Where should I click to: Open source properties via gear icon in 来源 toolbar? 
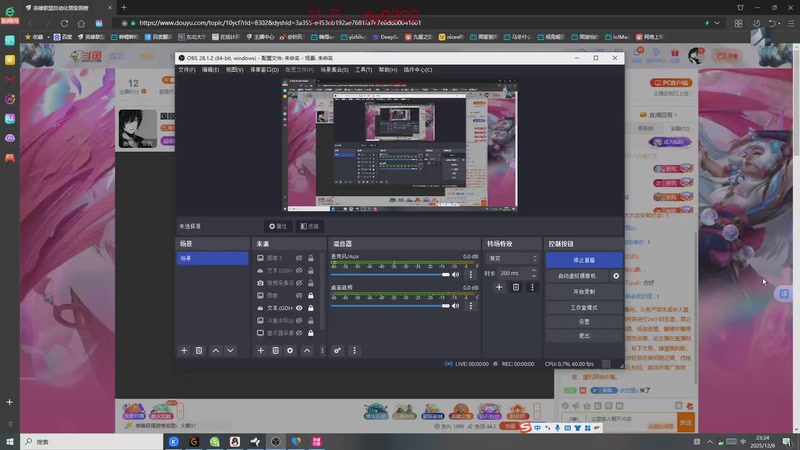click(290, 351)
